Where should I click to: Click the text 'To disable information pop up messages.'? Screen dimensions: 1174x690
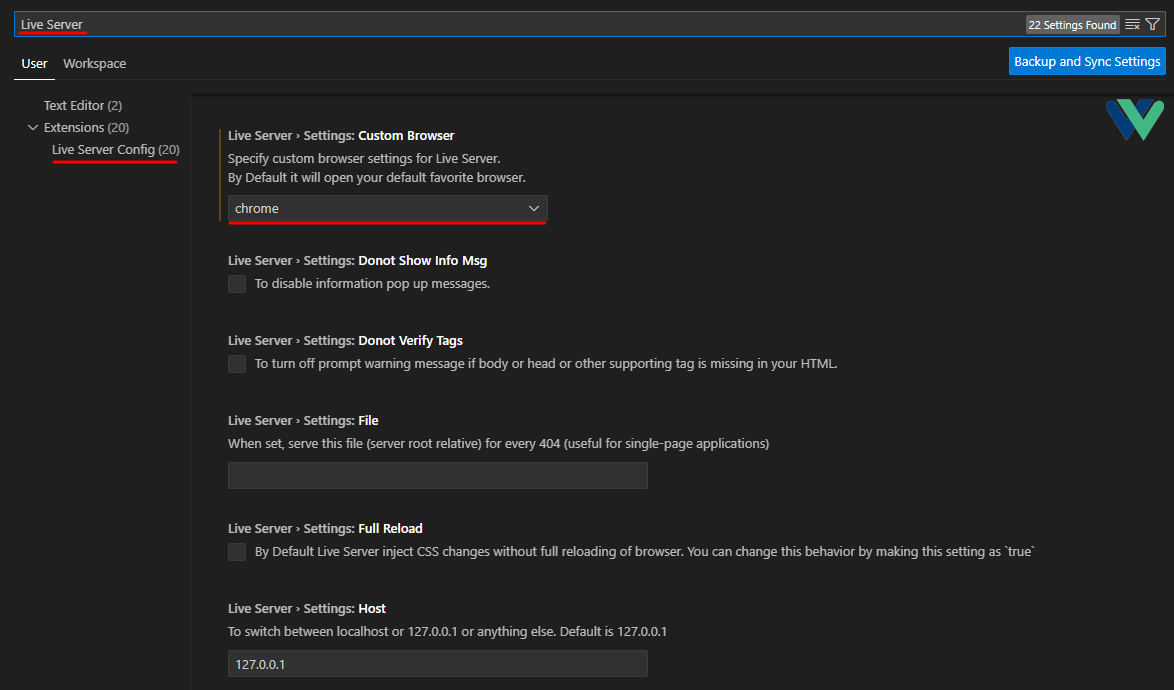click(x=372, y=284)
